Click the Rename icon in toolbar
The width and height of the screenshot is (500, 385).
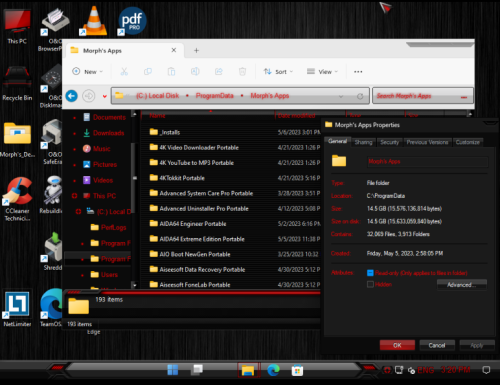coord(195,71)
